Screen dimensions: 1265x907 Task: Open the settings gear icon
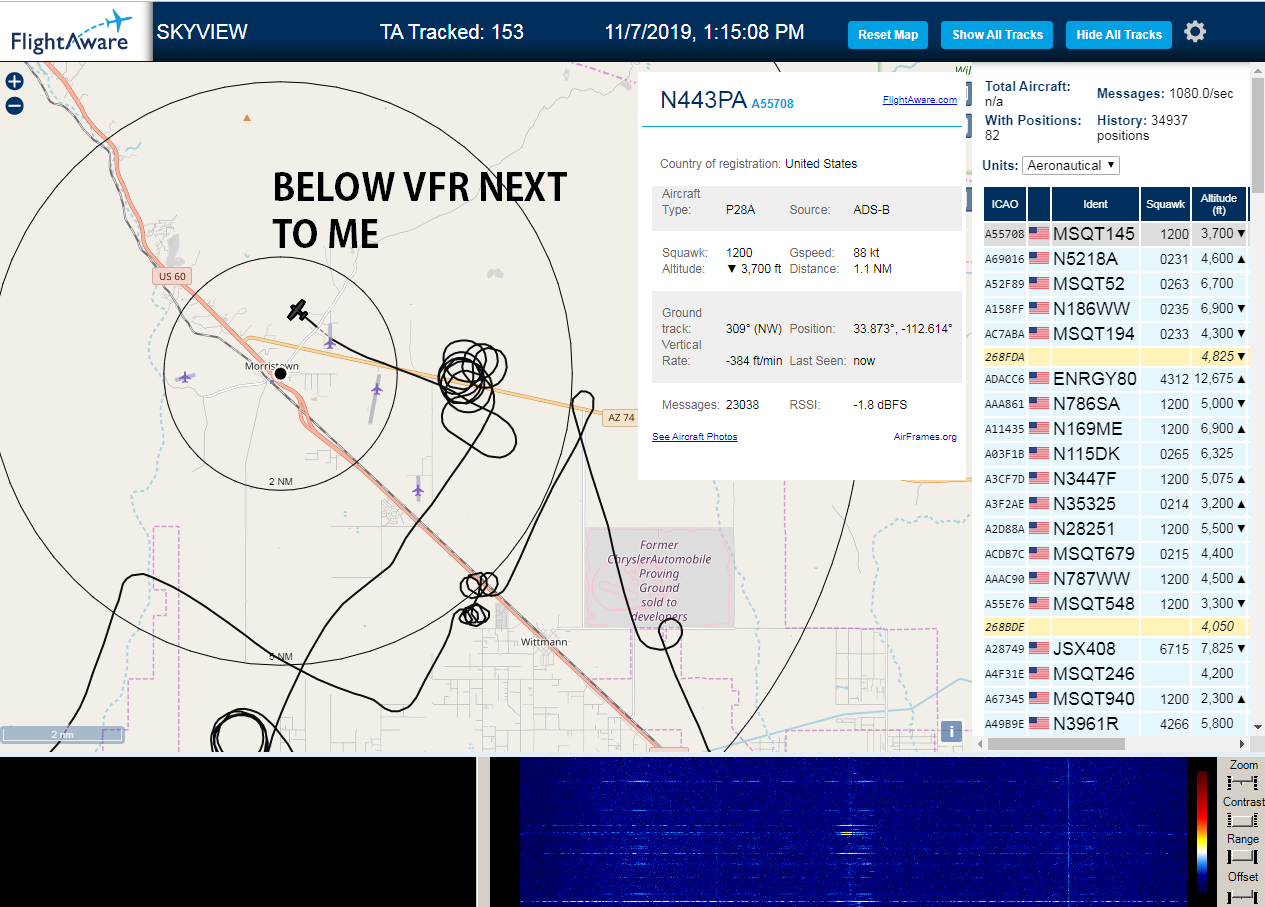(1194, 32)
